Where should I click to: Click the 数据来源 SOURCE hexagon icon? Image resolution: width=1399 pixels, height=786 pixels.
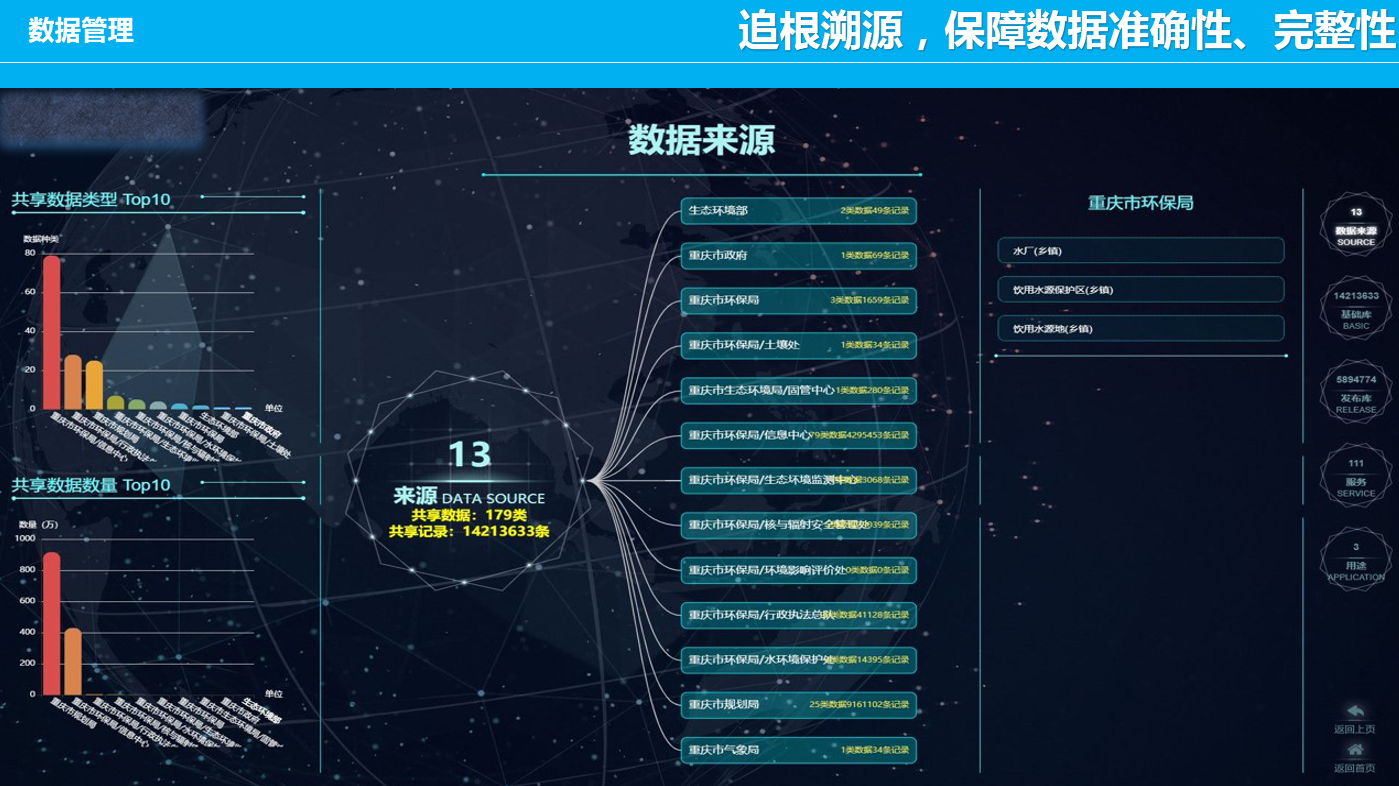pos(1355,225)
